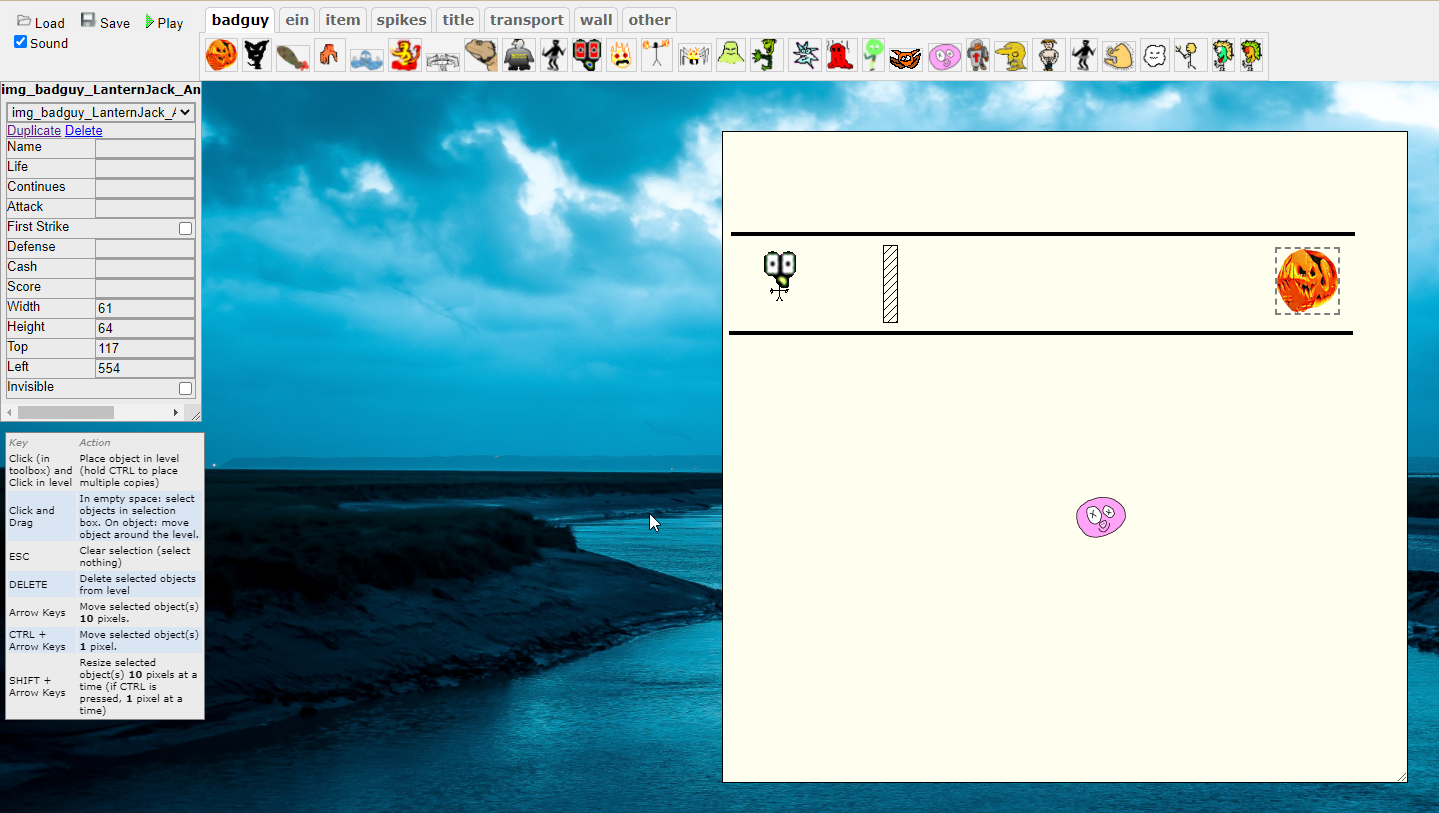Click the properties panel horizontal scrollbar thumb
This screenshot has width=1439, height=813.
[x=66, y=412]
